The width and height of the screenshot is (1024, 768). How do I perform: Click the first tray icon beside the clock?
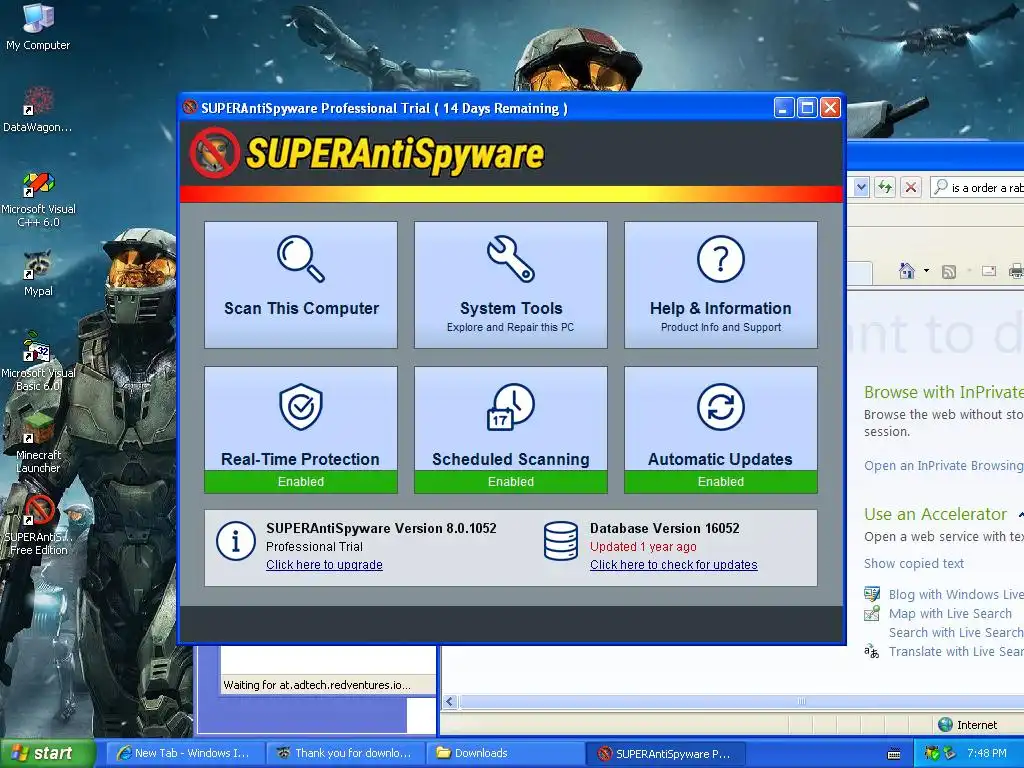pos(930,753)
